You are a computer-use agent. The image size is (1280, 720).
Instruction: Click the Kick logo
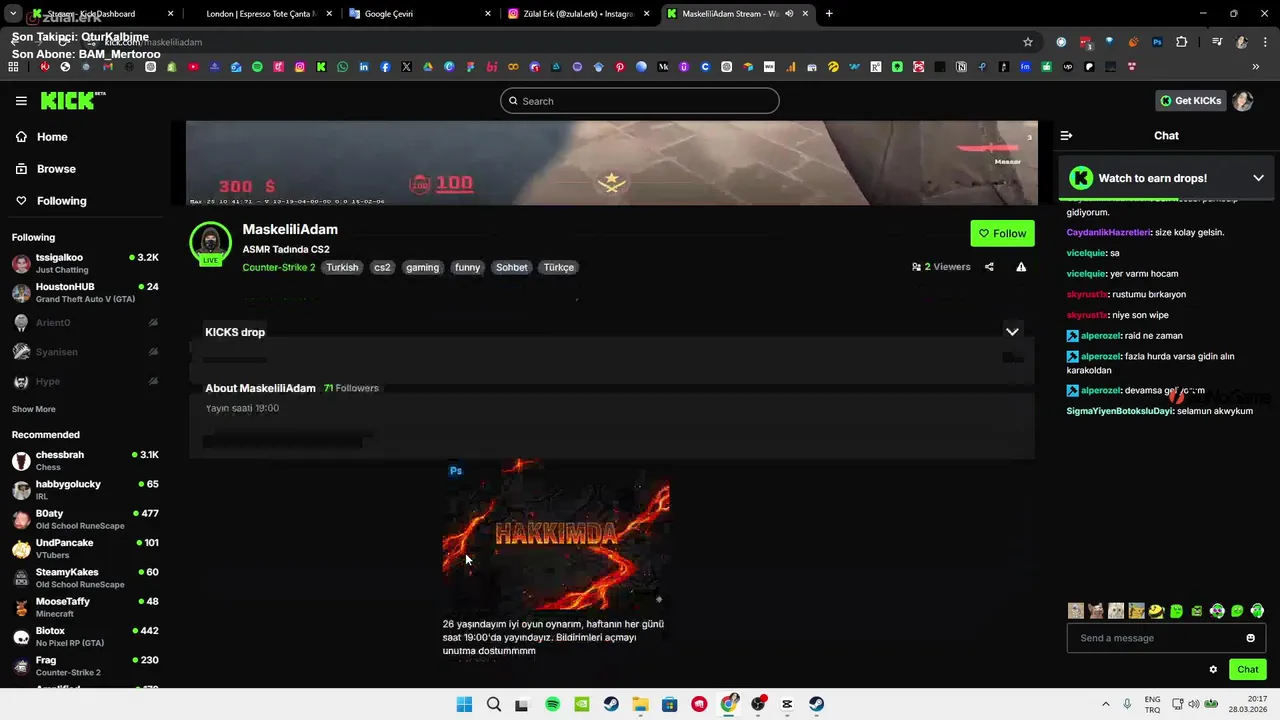tap(72, 100)
